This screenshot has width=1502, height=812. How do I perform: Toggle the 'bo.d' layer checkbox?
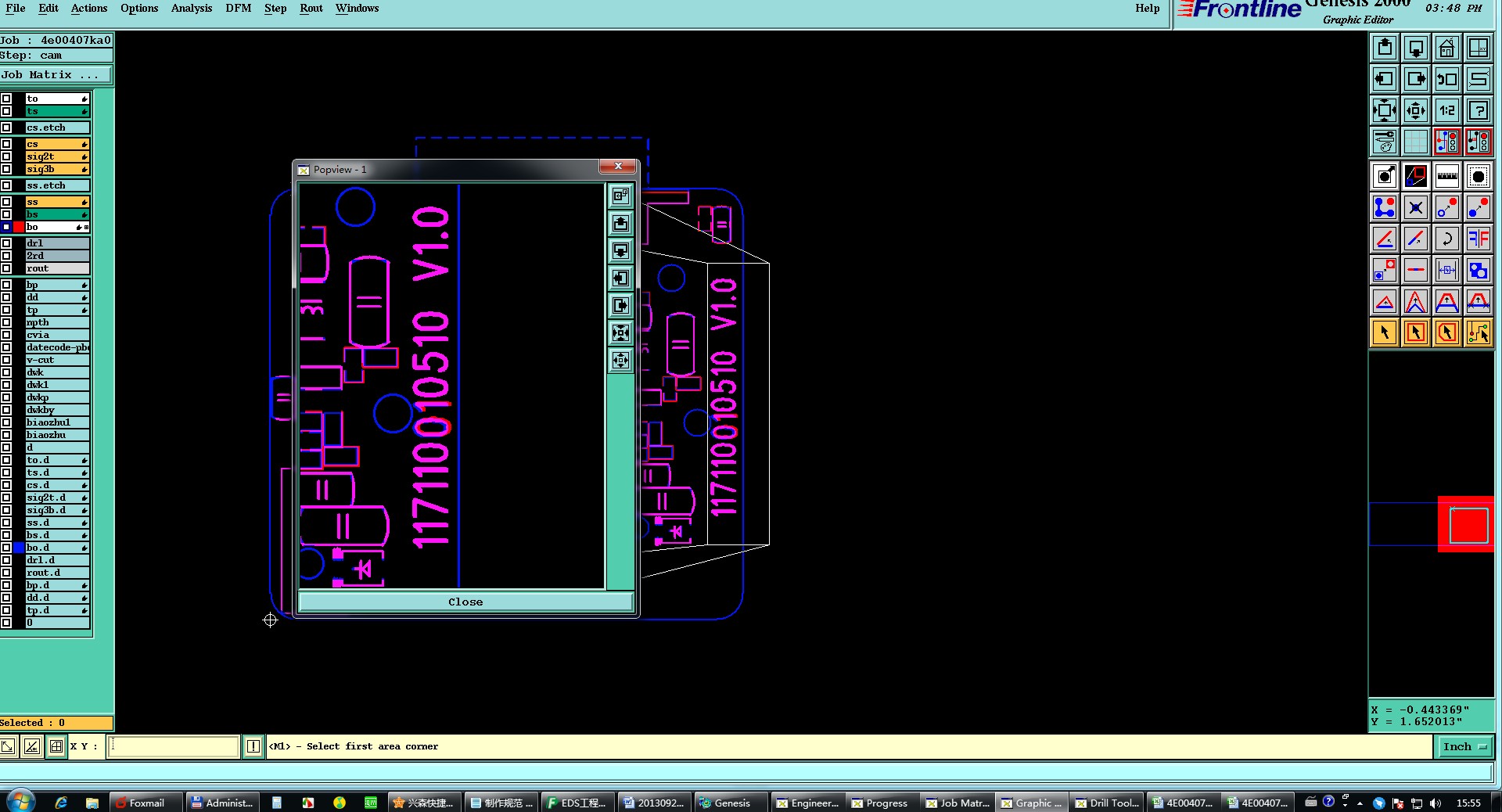pos(6,548)
